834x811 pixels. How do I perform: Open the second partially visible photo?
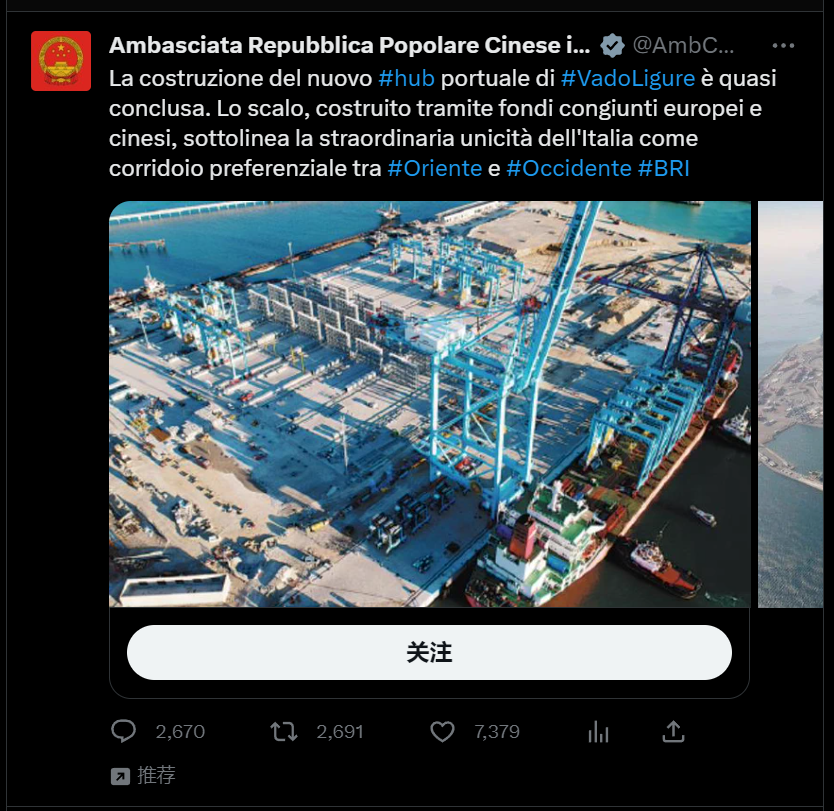[790, 404]
